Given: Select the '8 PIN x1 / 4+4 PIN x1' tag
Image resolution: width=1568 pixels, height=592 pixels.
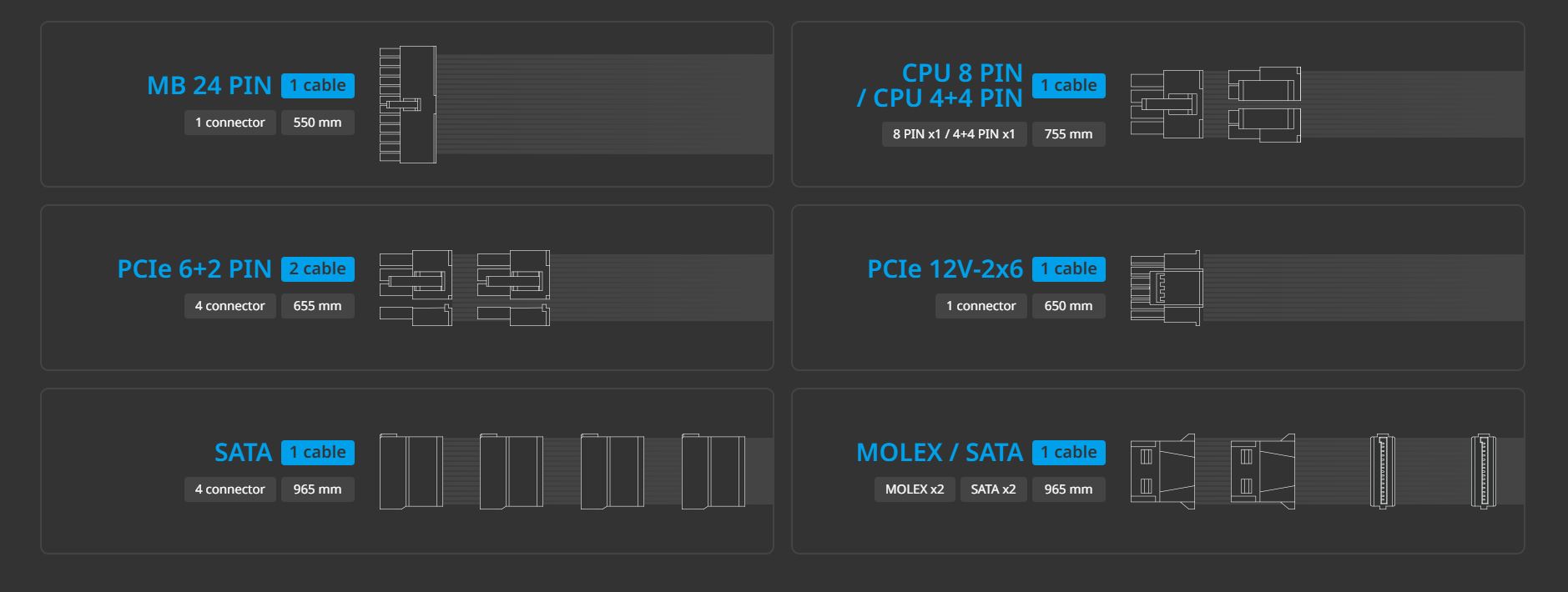Looking at the screenshot, I should [x=955, y=134].
